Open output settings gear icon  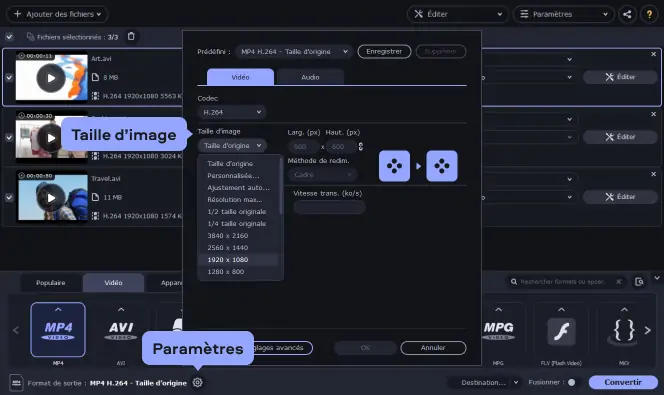(x=197, y=382)
